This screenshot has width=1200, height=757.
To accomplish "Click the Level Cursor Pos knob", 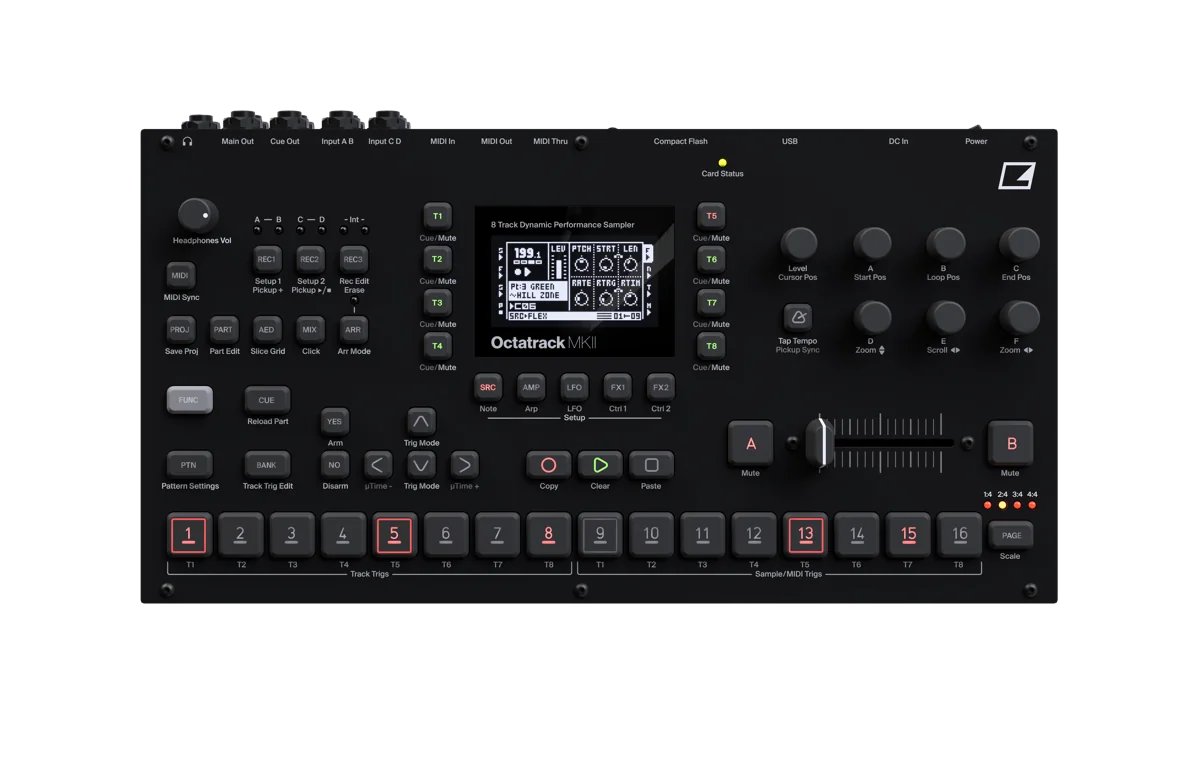I will click(x=798, y=243).
